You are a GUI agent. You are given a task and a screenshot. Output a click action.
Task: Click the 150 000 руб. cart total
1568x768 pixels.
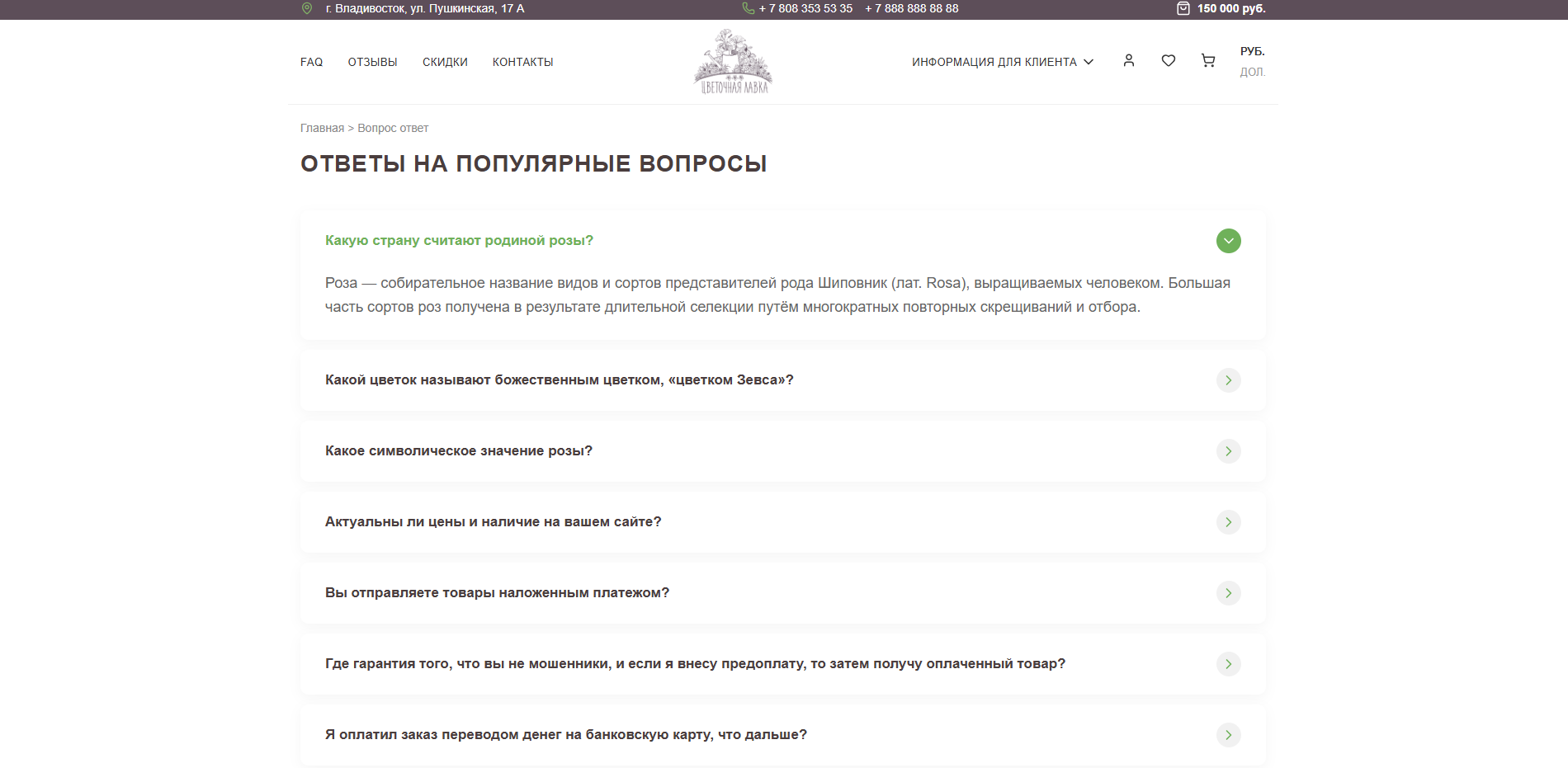pyautogui.click(x=1231, y=8)
